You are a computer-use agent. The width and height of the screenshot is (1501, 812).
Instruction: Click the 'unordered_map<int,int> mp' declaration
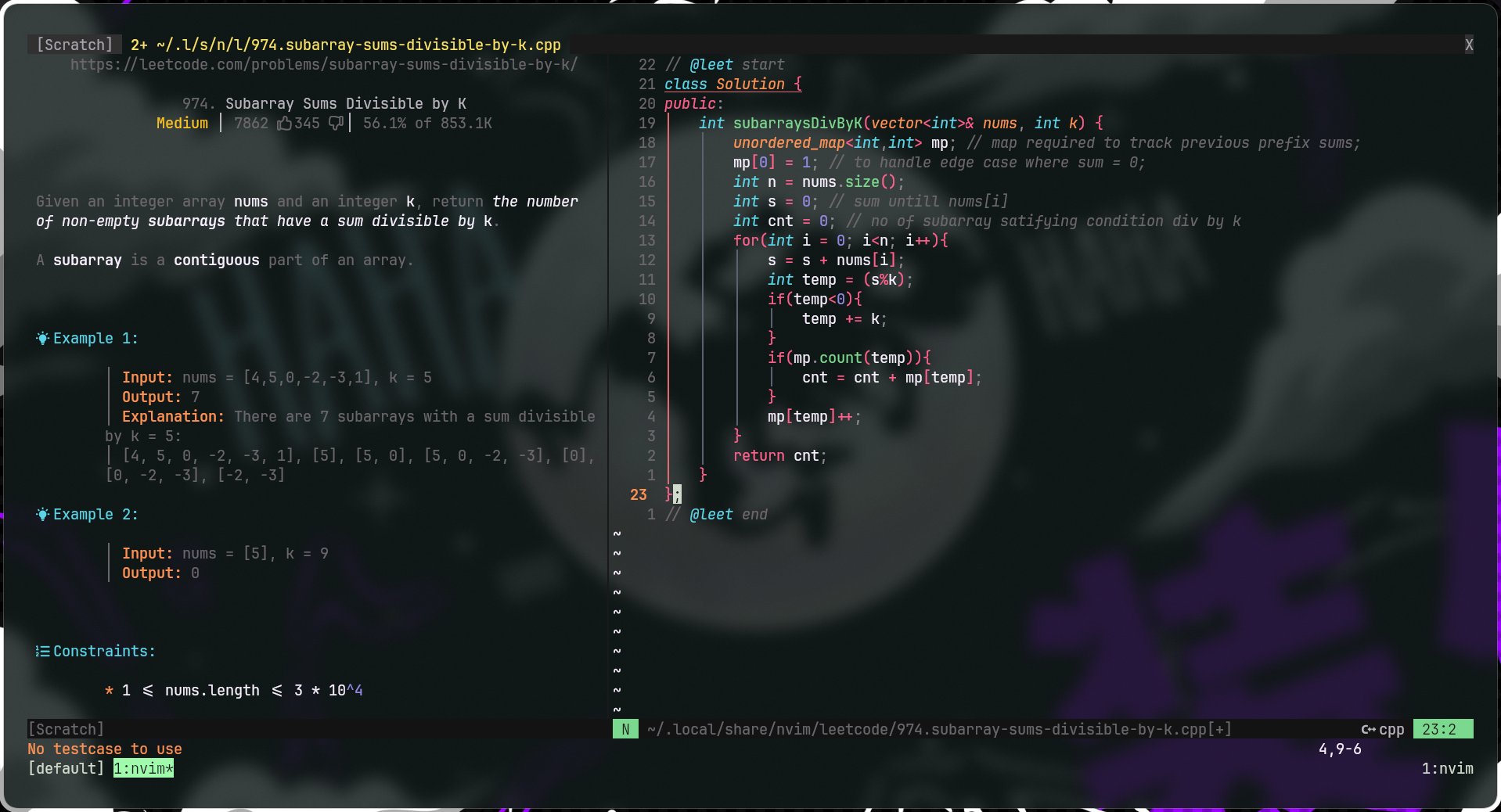pyautogui.click(x=840, y=143)
